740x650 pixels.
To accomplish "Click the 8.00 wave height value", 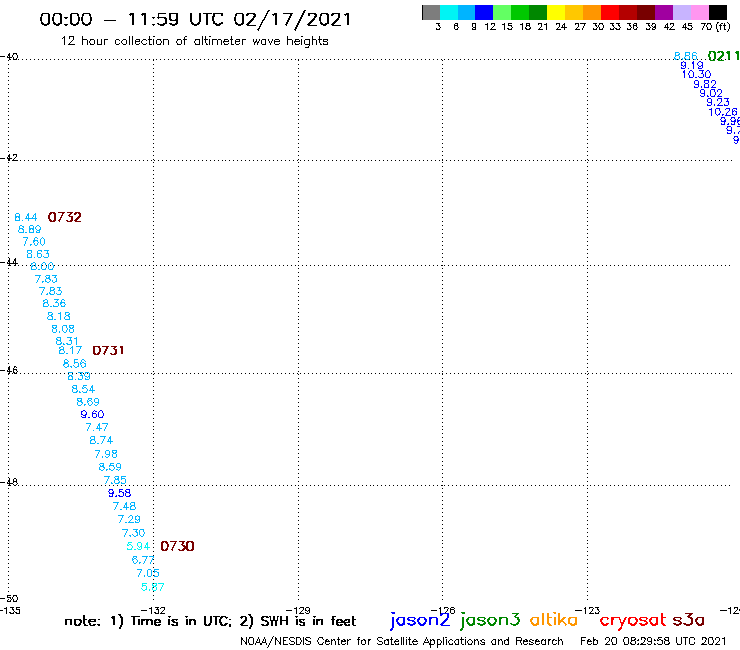I will click(42, 266).
